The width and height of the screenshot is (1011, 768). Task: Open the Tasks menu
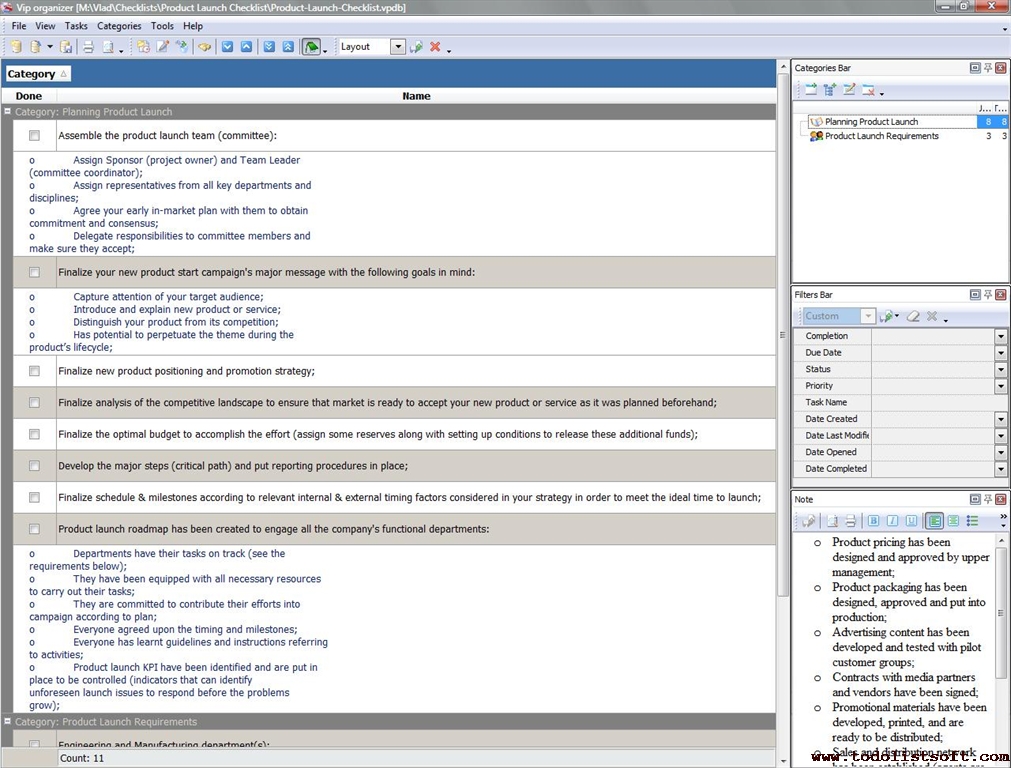point(76,26)
